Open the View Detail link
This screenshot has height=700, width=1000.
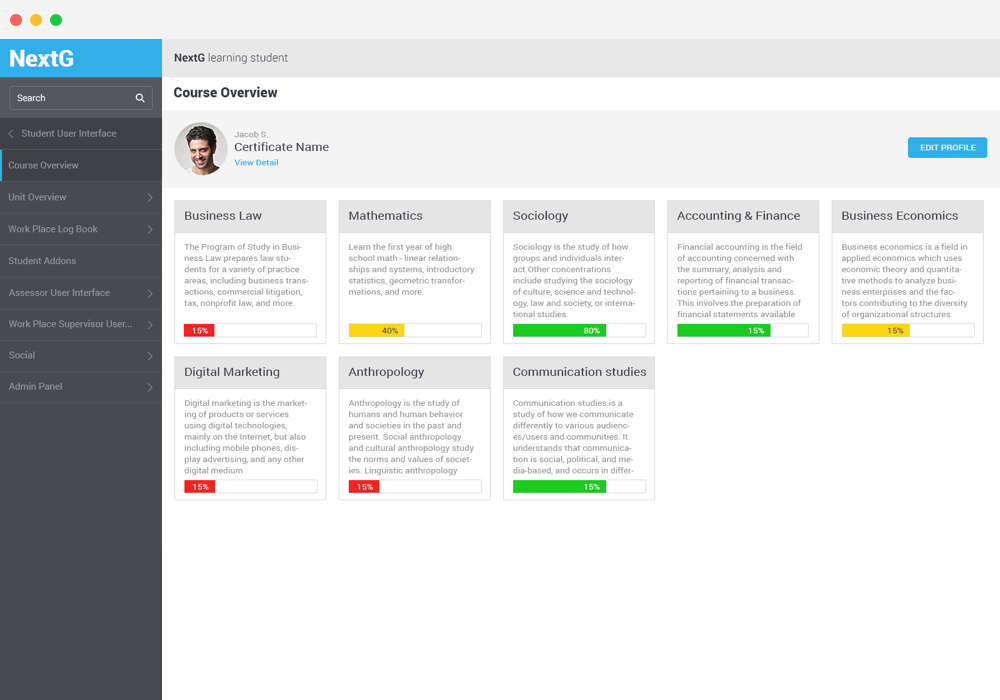click(x=256, y=162)
